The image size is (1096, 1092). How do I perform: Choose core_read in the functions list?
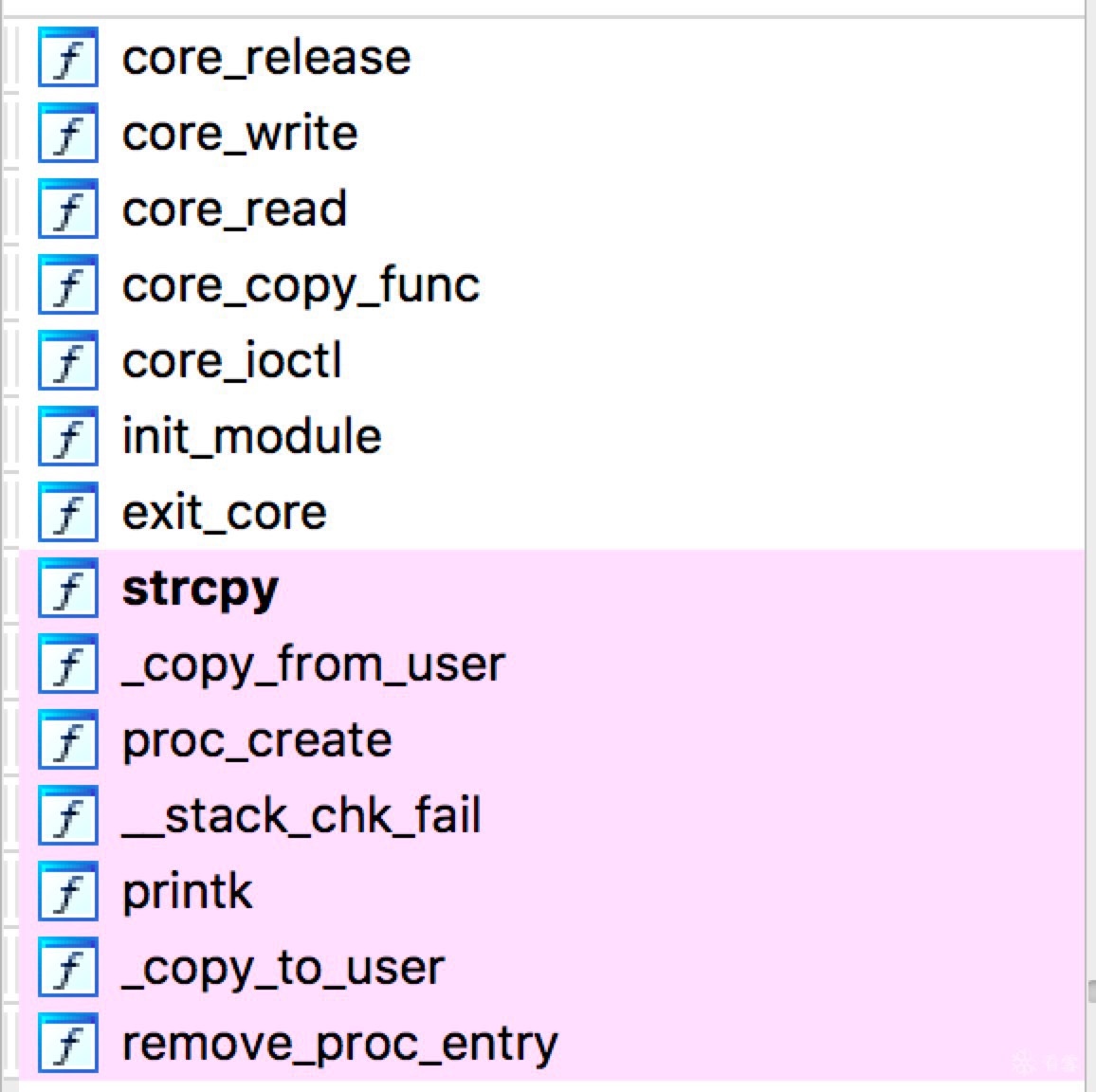point(234,209)
